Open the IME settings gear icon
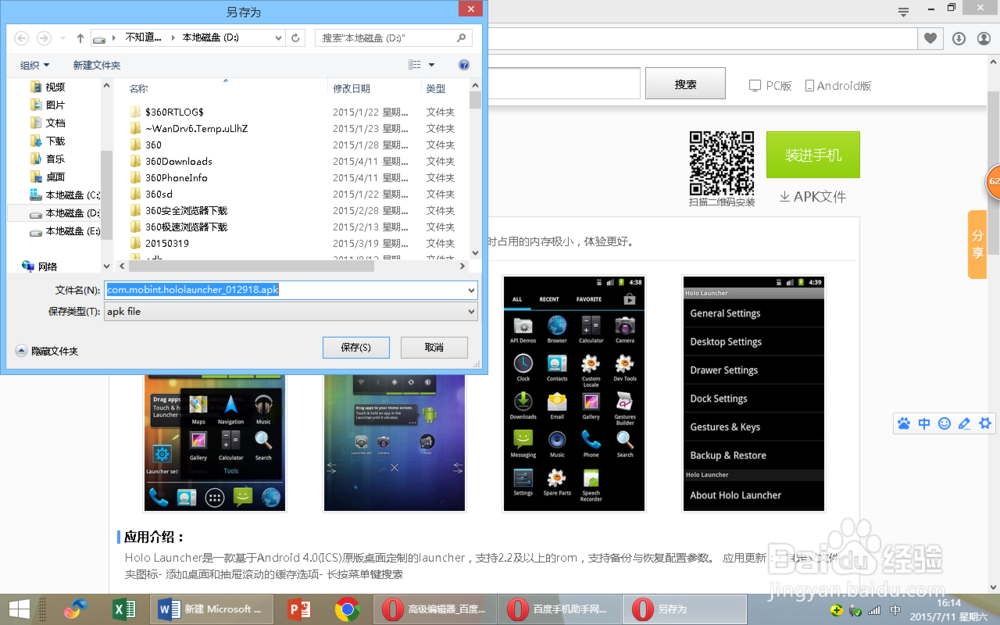 985,423
